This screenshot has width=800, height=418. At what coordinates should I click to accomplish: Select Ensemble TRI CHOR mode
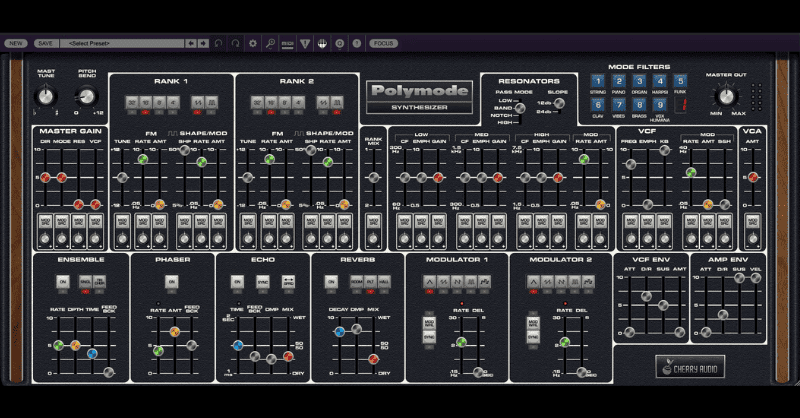(99, 282)
